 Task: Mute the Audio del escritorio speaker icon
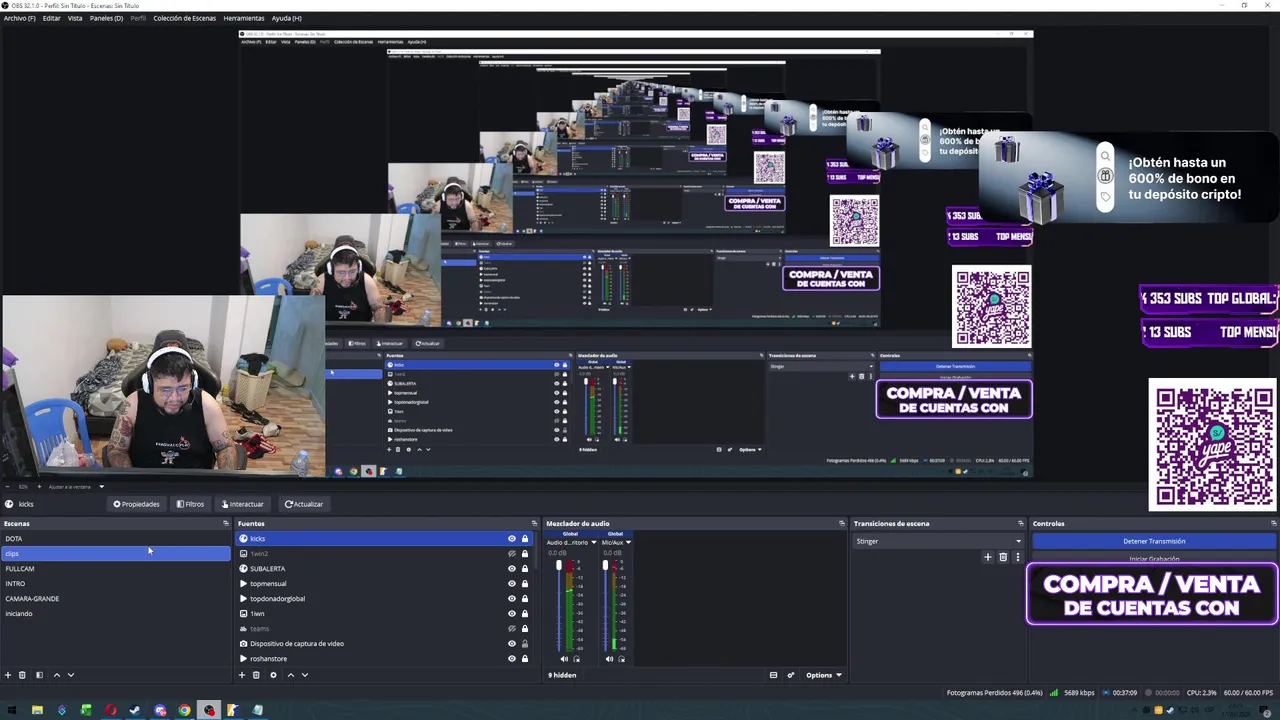(564, 659)
